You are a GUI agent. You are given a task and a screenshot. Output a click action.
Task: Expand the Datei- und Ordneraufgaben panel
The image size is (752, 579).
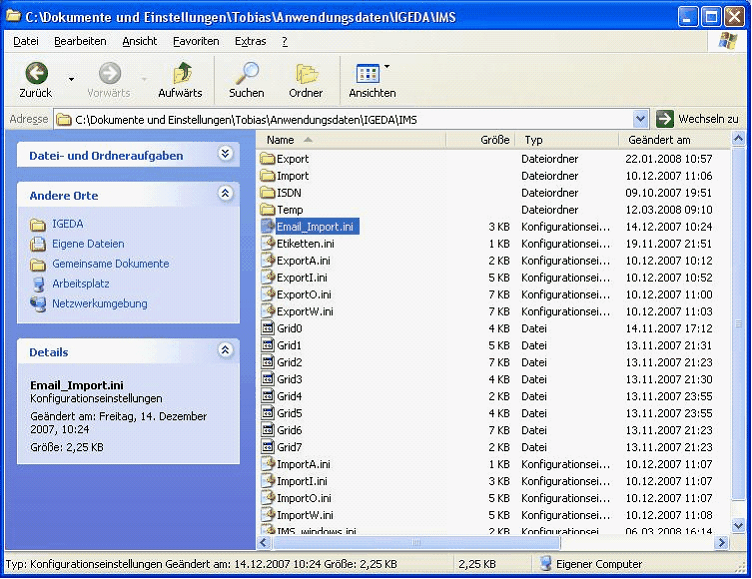click(x=225, y=154)
